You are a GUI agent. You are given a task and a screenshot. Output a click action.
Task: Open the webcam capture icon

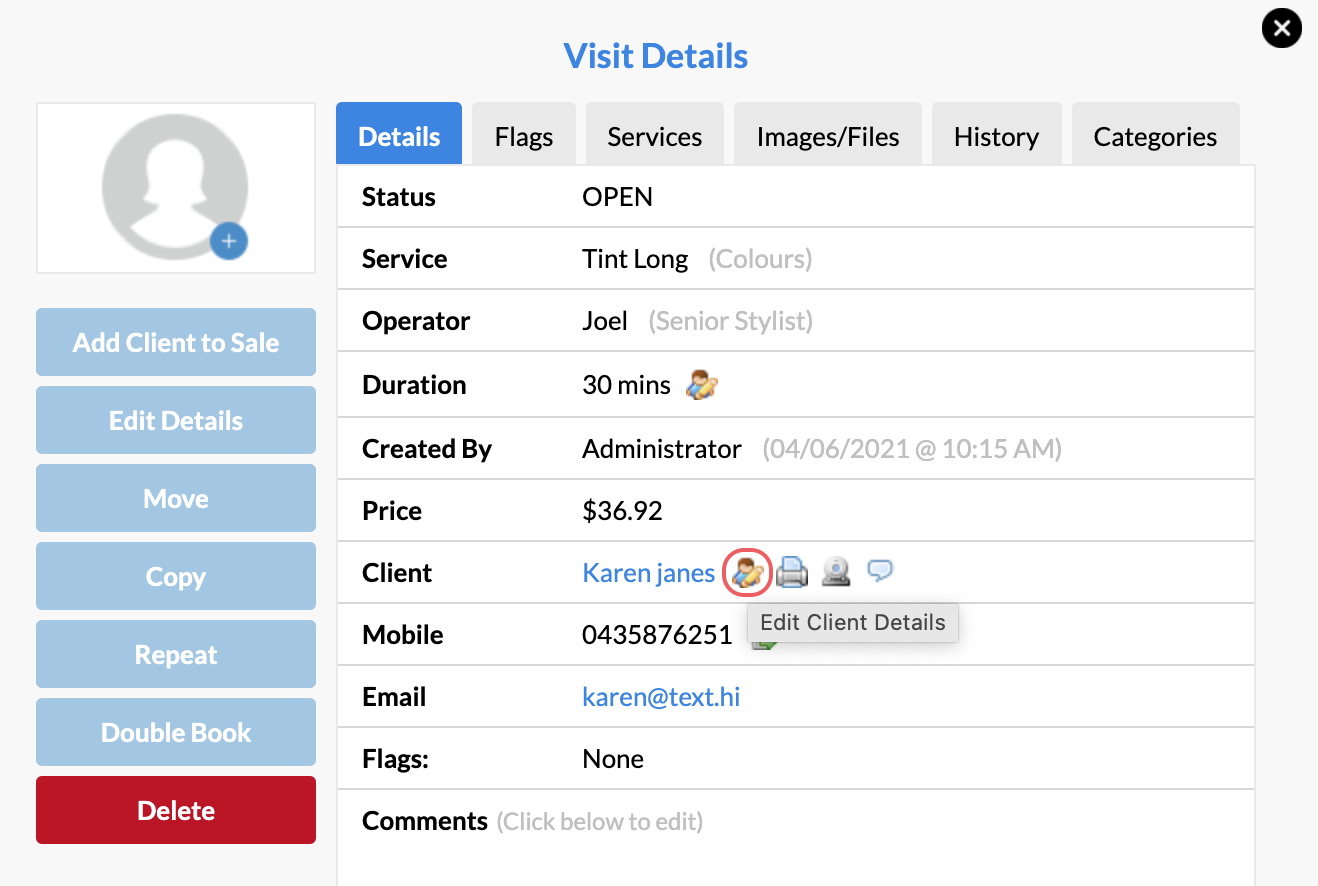(835, 571)
